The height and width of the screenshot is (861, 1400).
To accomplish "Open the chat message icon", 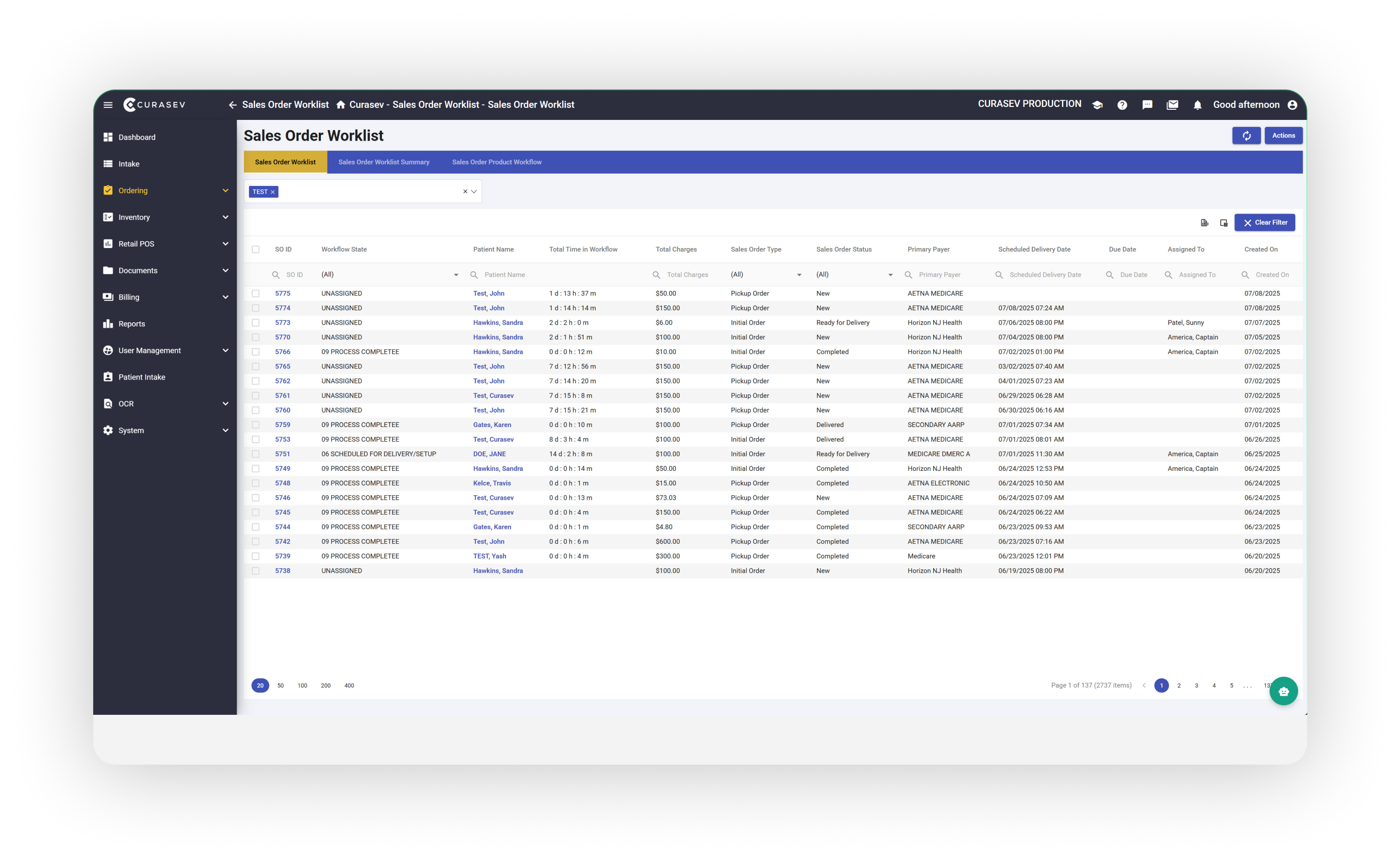I will tap(1147, 105).
